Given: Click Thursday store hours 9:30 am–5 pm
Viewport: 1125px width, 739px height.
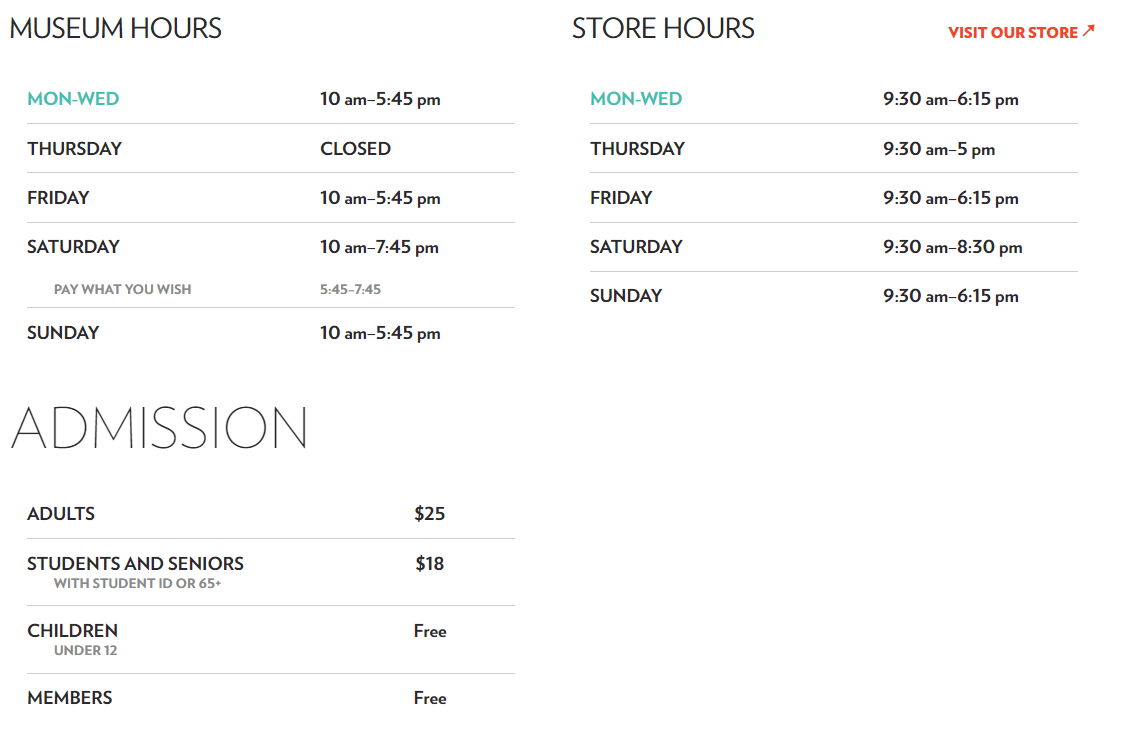Looking at the screenshot, I should coord(938,149).
